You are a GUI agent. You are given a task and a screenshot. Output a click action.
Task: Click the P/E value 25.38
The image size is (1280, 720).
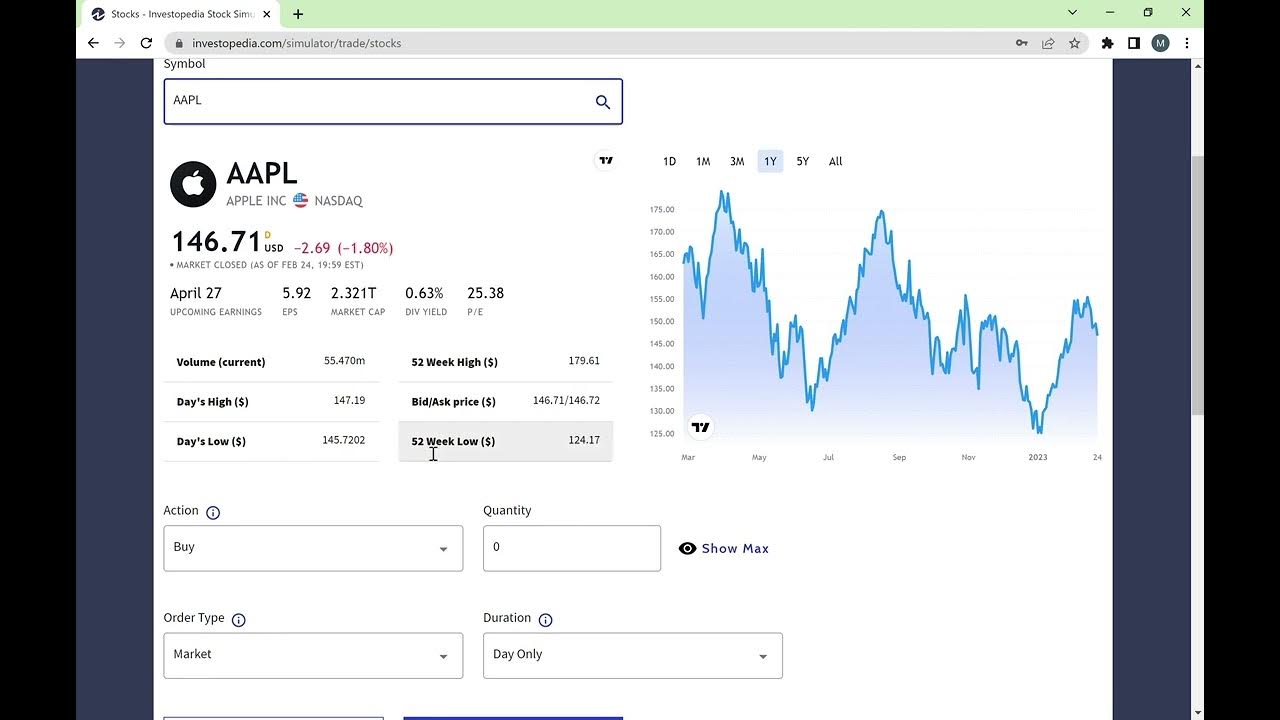coord(485,293)
